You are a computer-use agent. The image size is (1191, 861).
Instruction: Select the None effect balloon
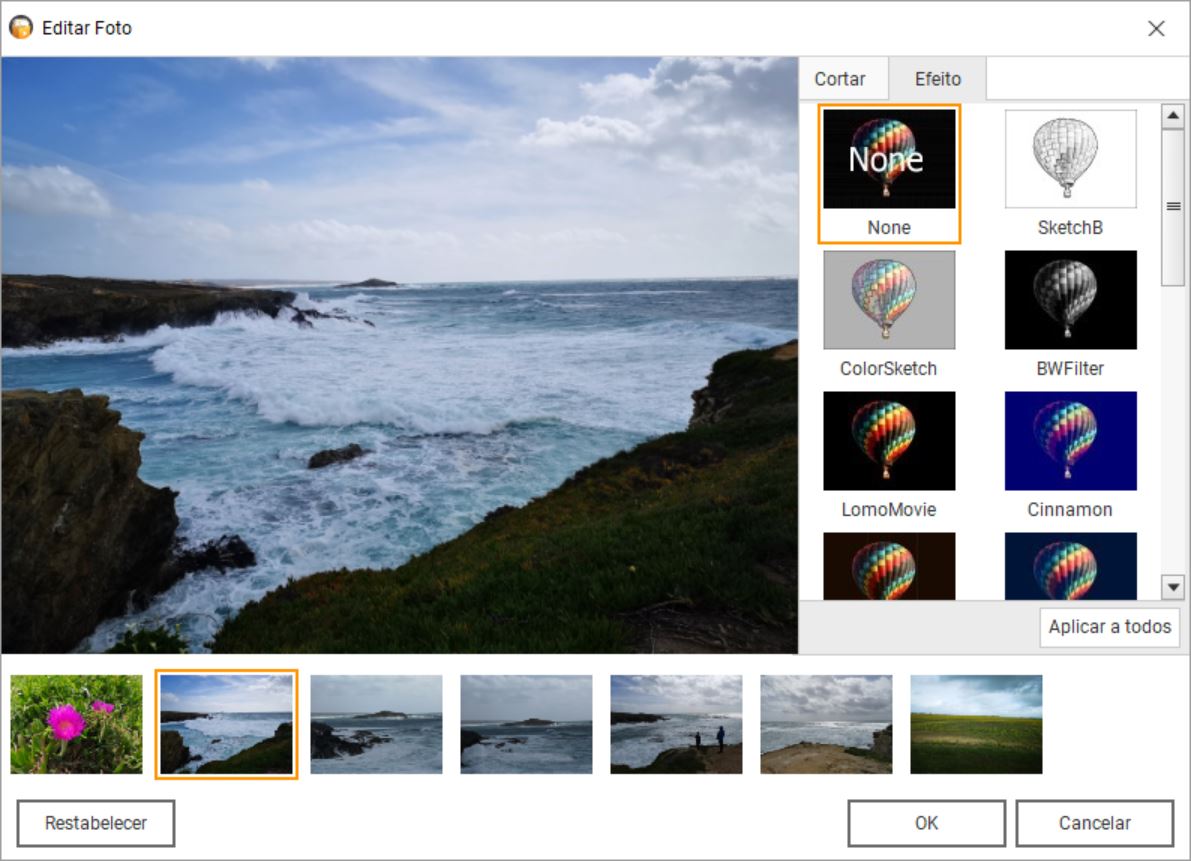(889, 159)
